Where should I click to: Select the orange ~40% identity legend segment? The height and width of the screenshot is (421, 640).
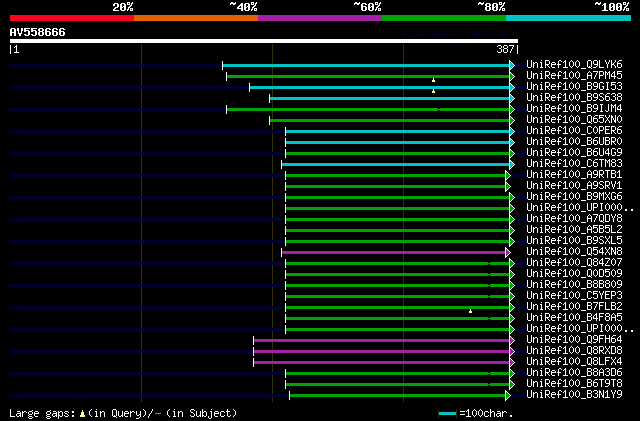(196, 18)
